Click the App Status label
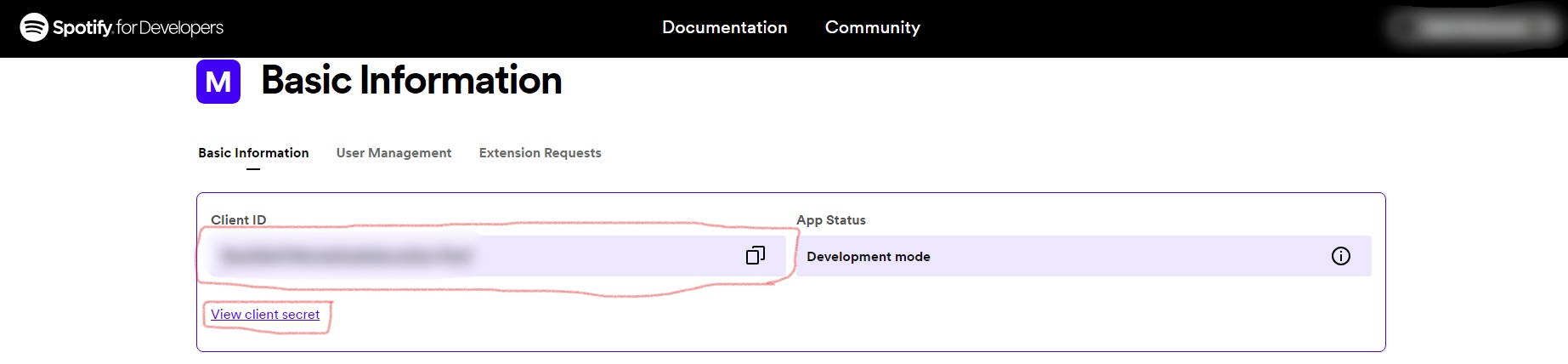The image size is (1568, 364). 831,219
